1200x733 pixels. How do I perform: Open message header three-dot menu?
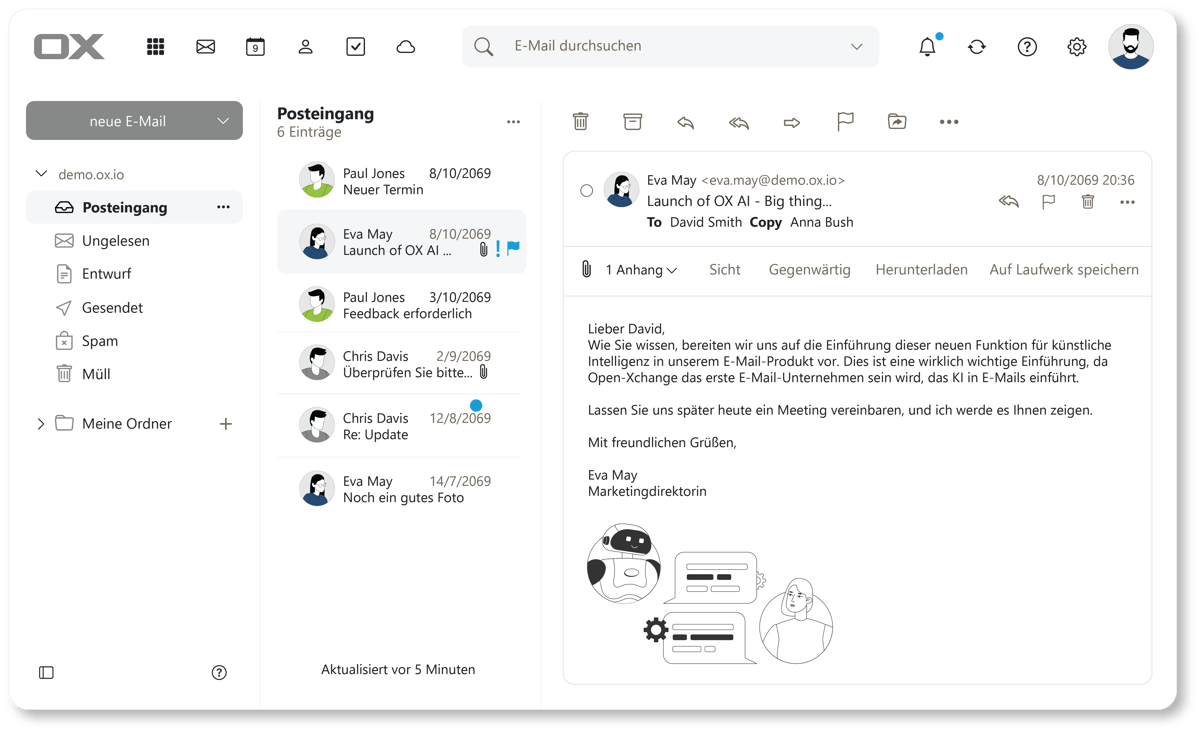tap(1128, 202)
